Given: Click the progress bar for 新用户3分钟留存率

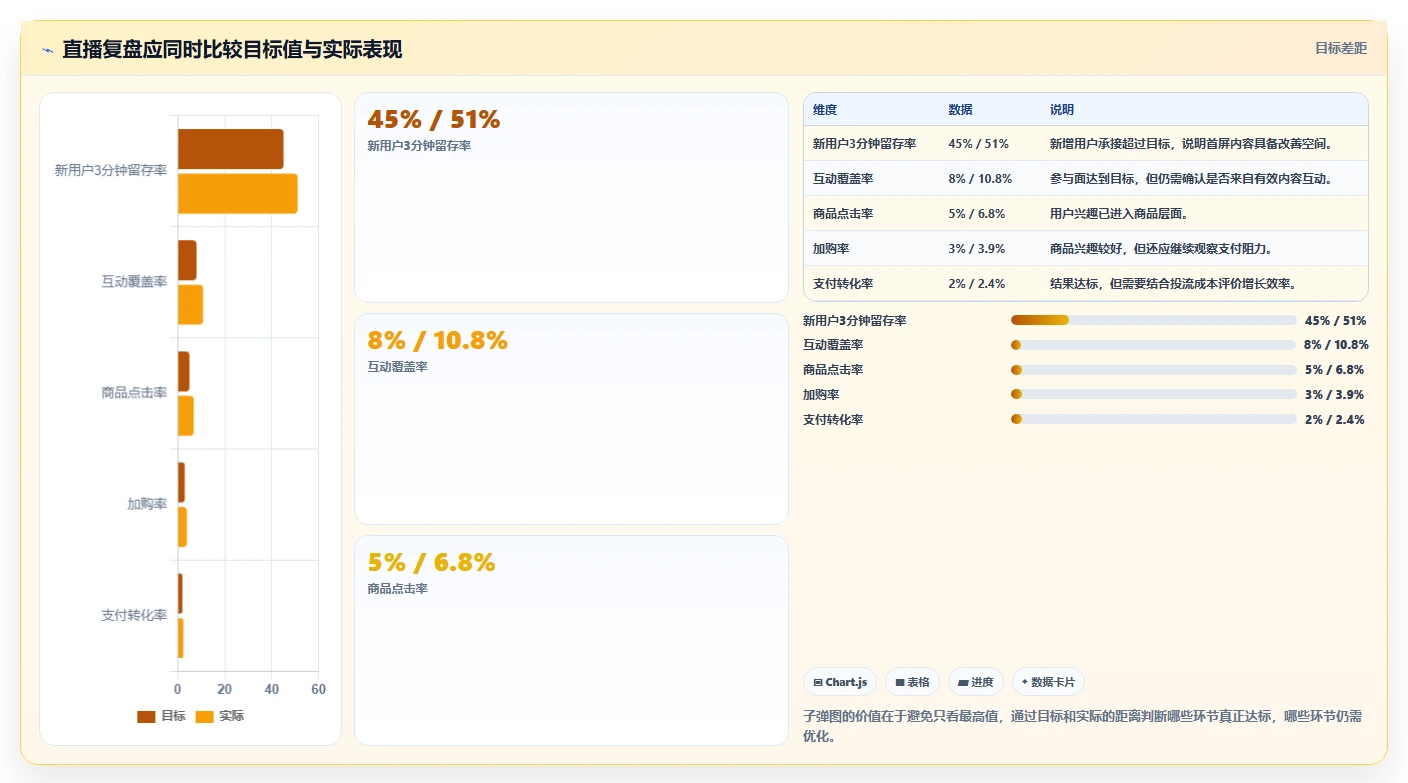Looking at the screenshot, I should [x=1154, y=320].
